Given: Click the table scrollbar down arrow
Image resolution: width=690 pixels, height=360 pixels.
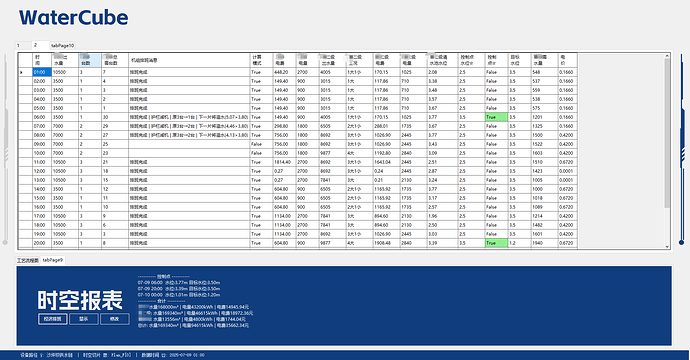Looking at the screenshot, I should point(667,246).
